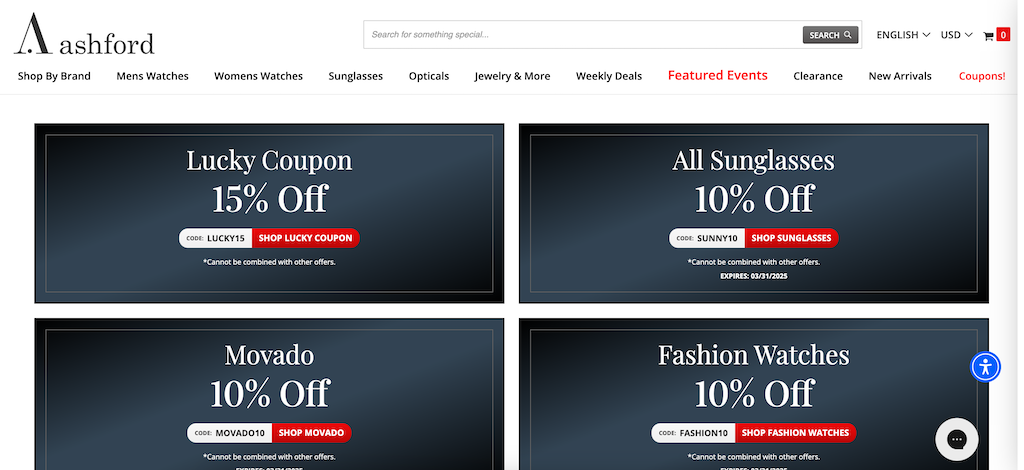Click the Lucky Coupon heading
This screenshot has height=470, width=1024.
point(269,161)
